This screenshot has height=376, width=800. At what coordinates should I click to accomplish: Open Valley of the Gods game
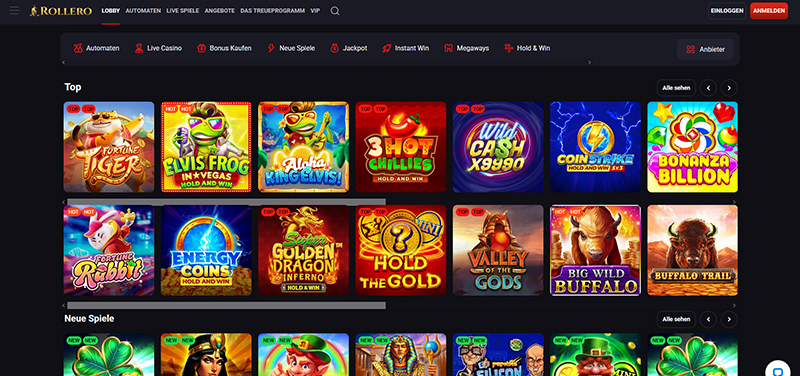click(x=498, y=250)
